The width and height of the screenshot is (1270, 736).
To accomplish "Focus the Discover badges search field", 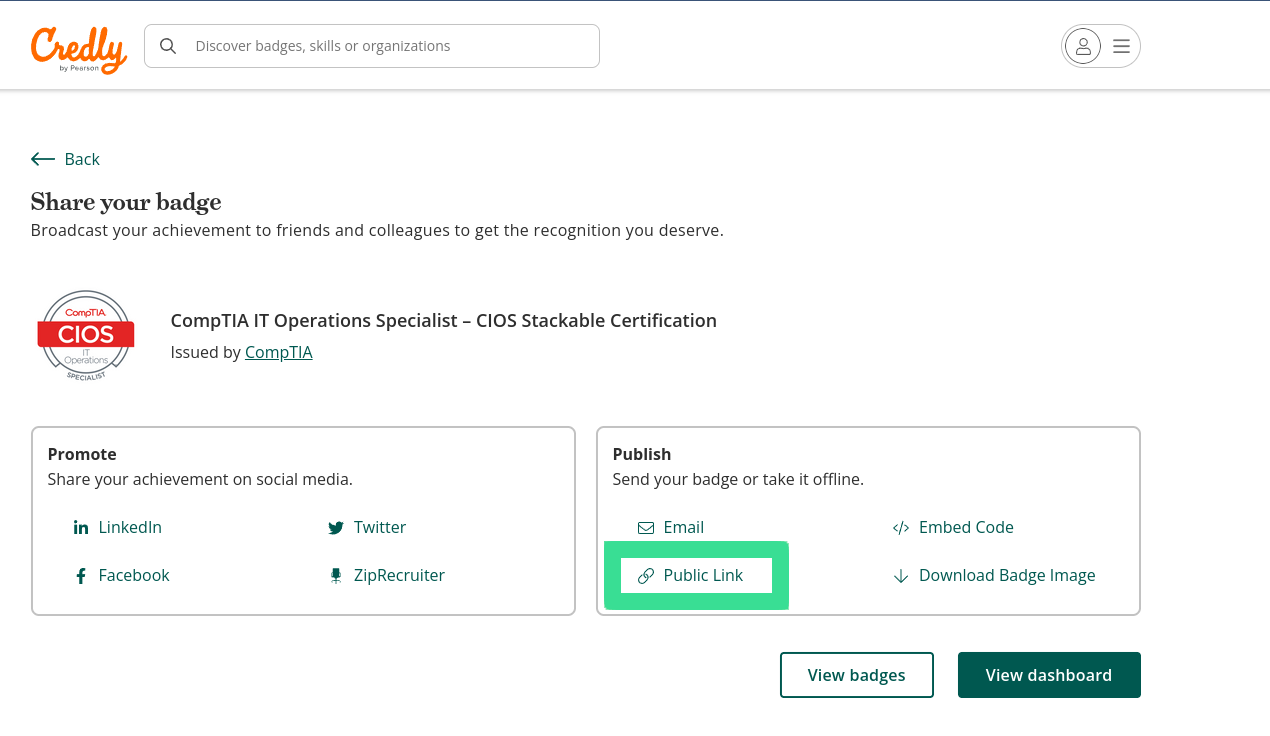I will coord(372,46).
